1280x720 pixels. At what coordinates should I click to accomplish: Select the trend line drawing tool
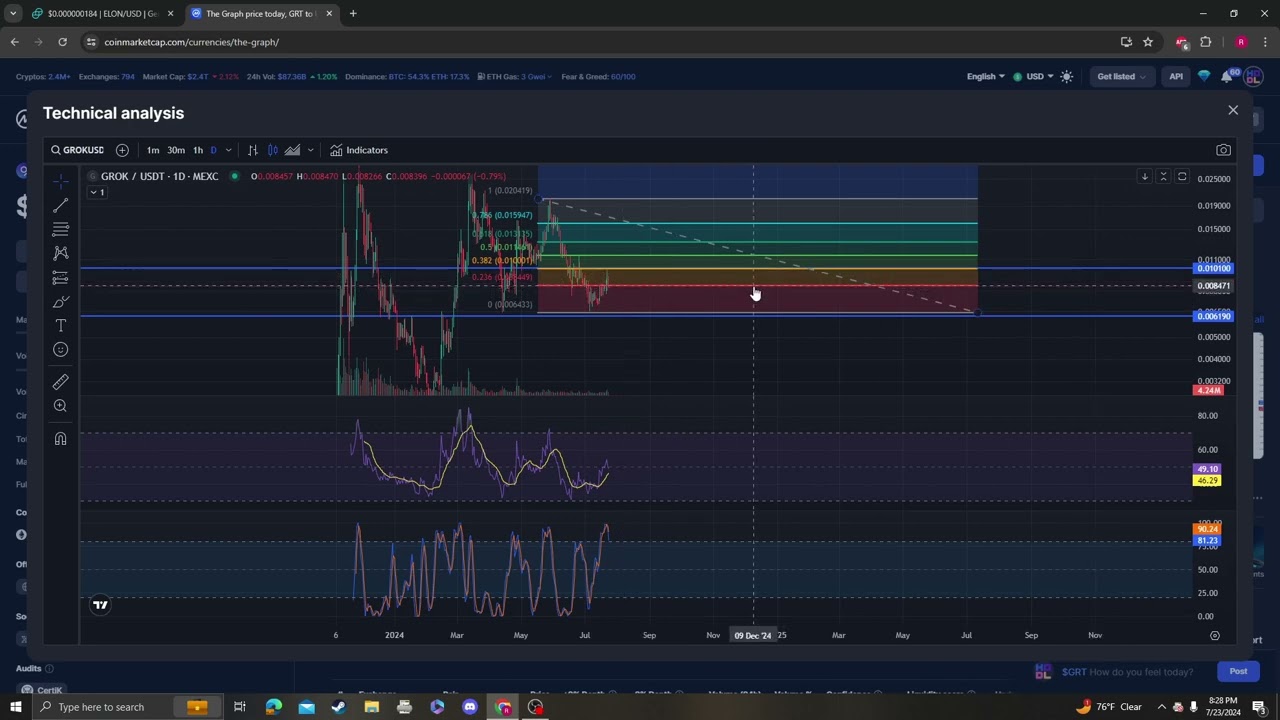tap(60, 205)
